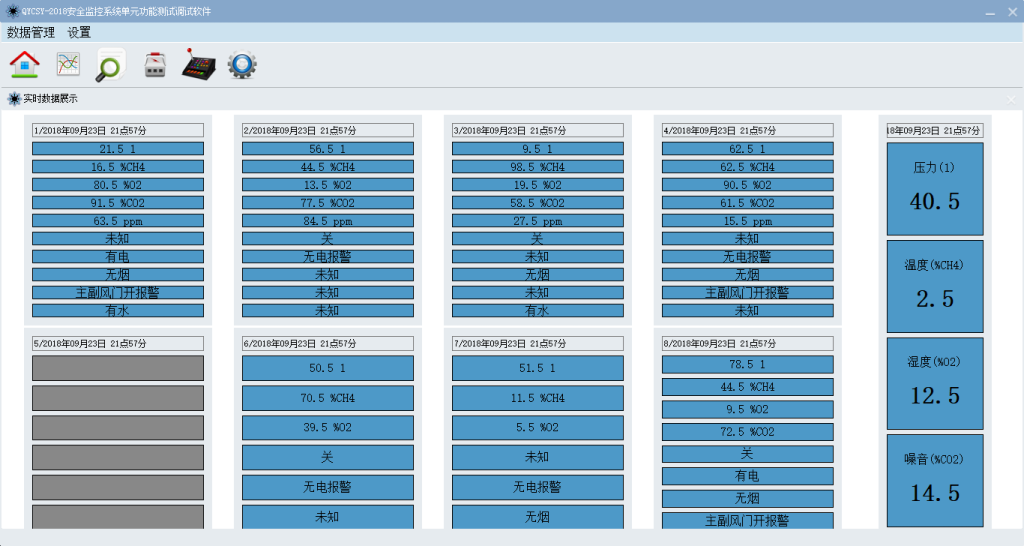Click the 湿度(%O2) 12.5 tile

(935, 383)
